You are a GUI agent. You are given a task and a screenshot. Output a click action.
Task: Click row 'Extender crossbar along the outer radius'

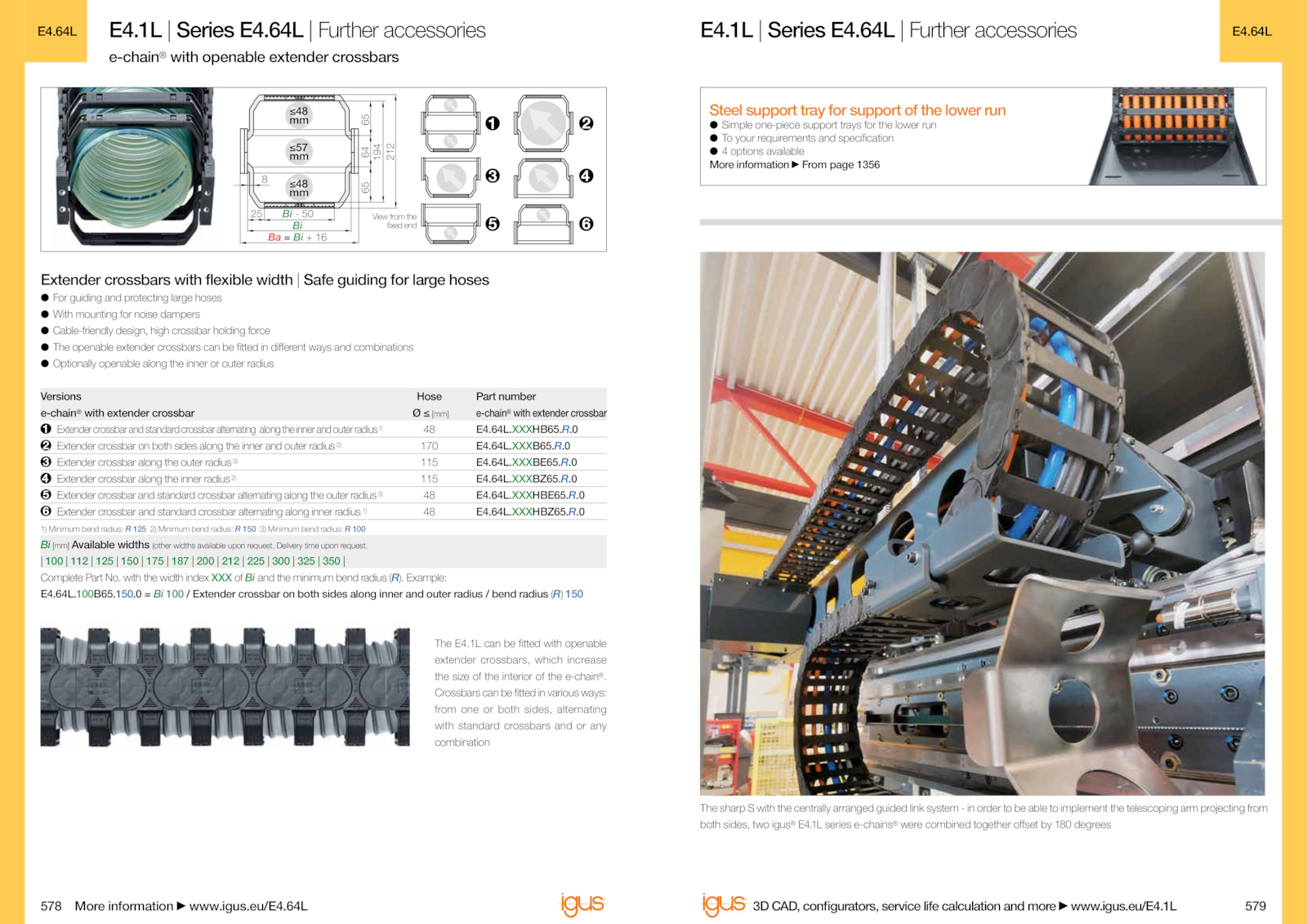click(323, 462)
